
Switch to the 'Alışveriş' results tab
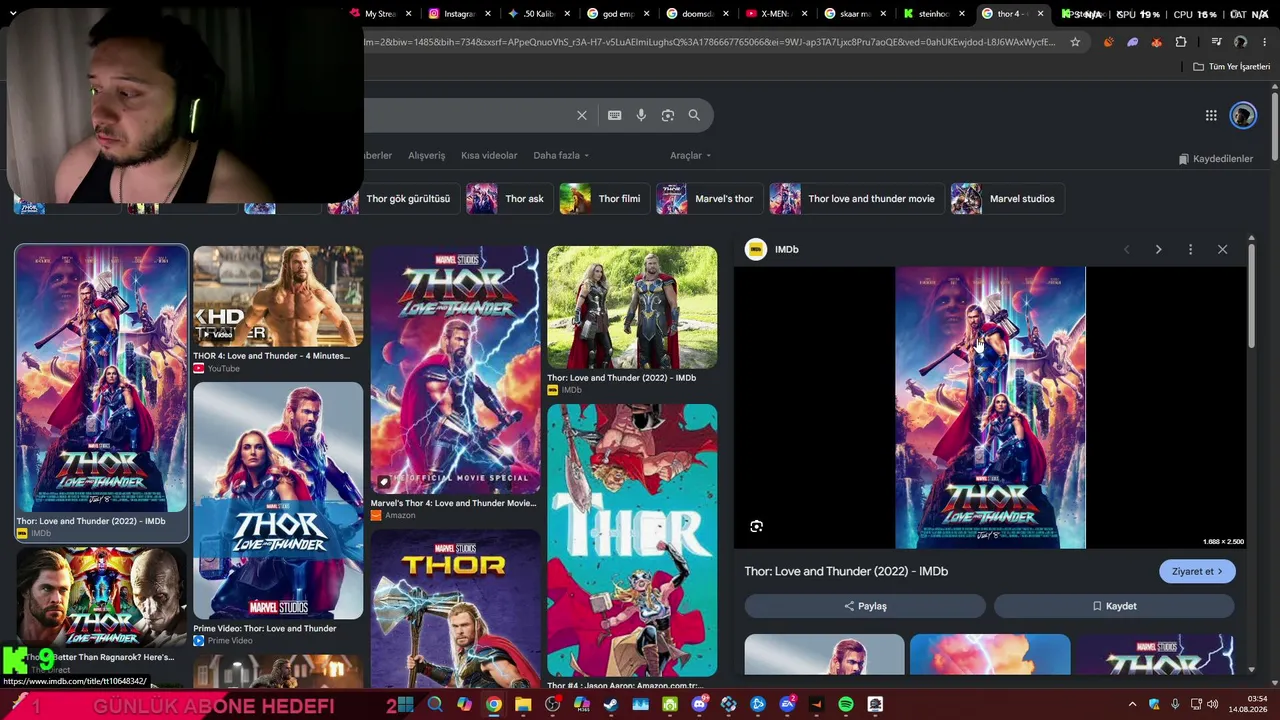pyautogui.click(x=426, y=155)
